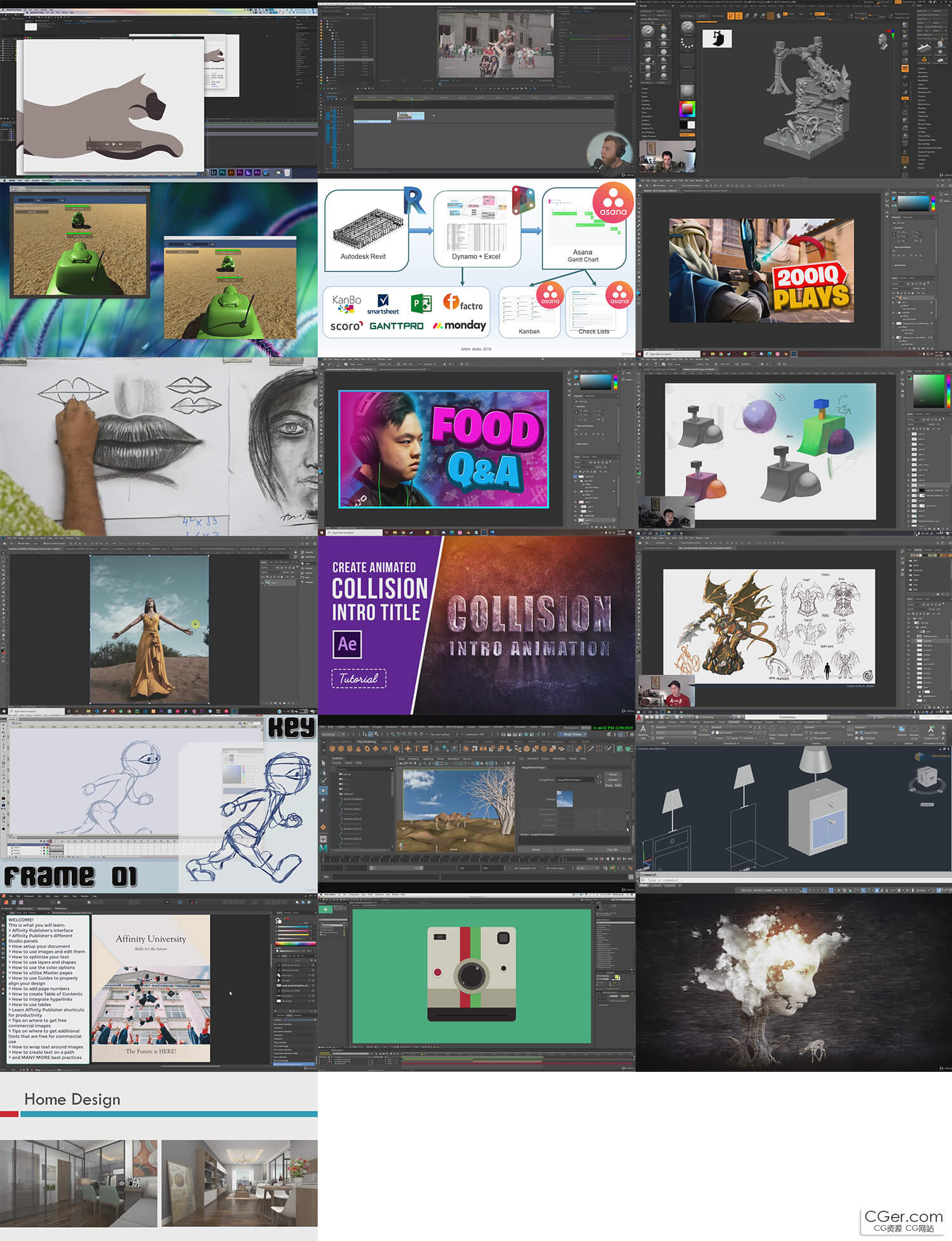Open the GameObject menu in Unity menu bar

[x=49, y=181]
